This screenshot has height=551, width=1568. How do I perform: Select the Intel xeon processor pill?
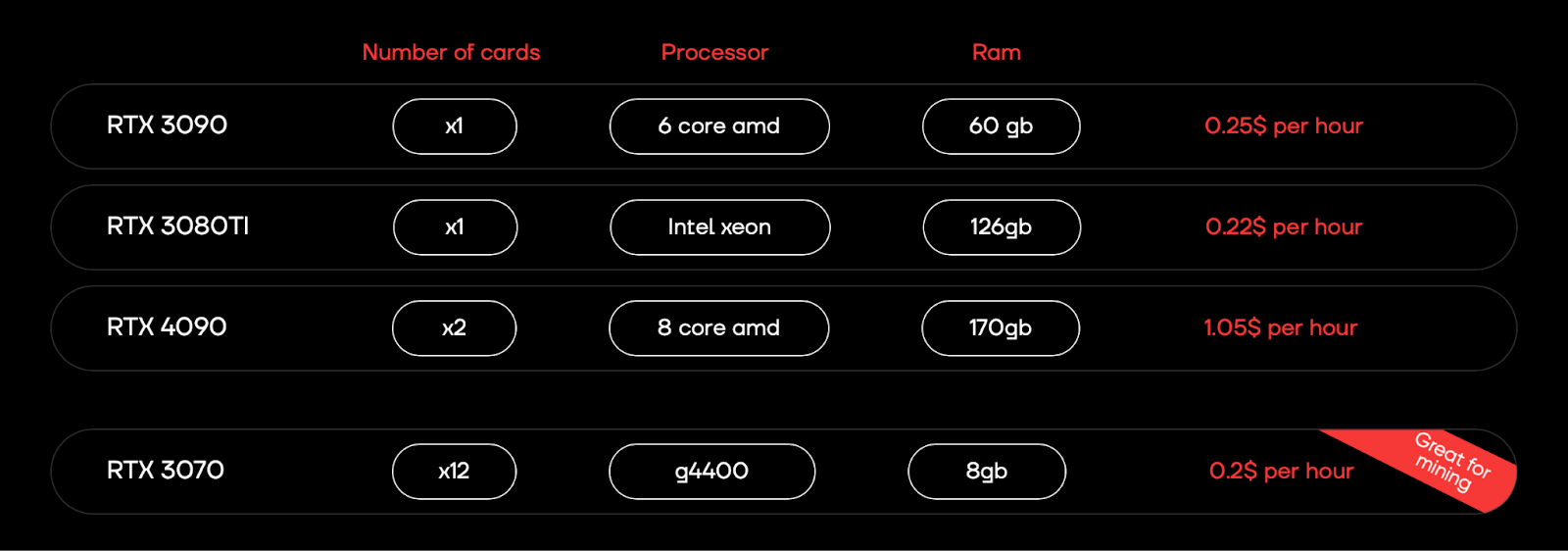(x=719, y=227)
